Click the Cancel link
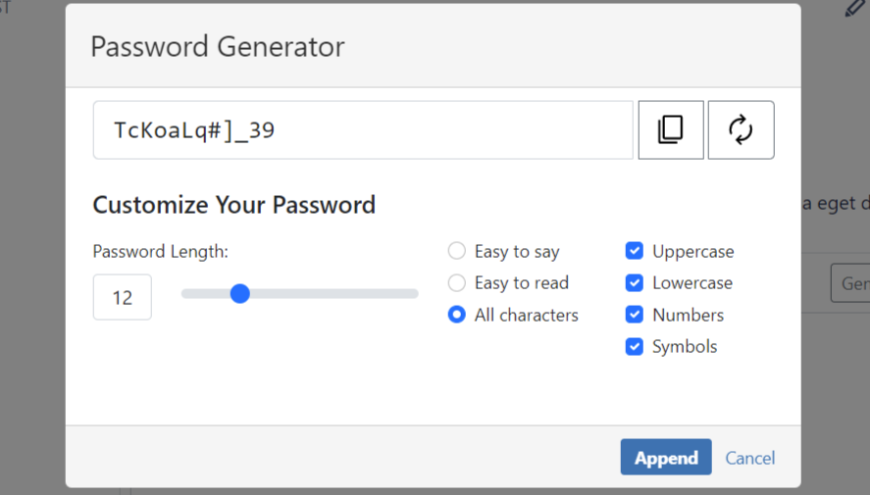Viewport: 870px width, 495px height. click(750, 458)
